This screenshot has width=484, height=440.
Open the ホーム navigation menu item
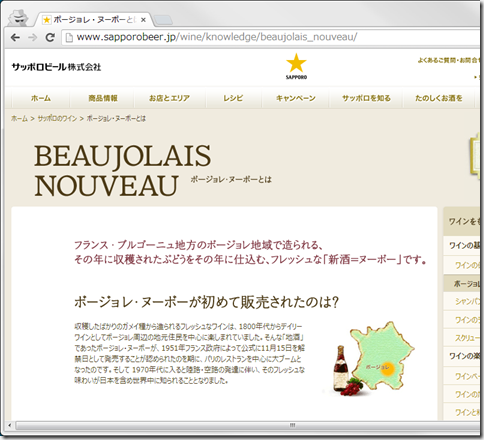pyautogui.click(x=41, y=98)
